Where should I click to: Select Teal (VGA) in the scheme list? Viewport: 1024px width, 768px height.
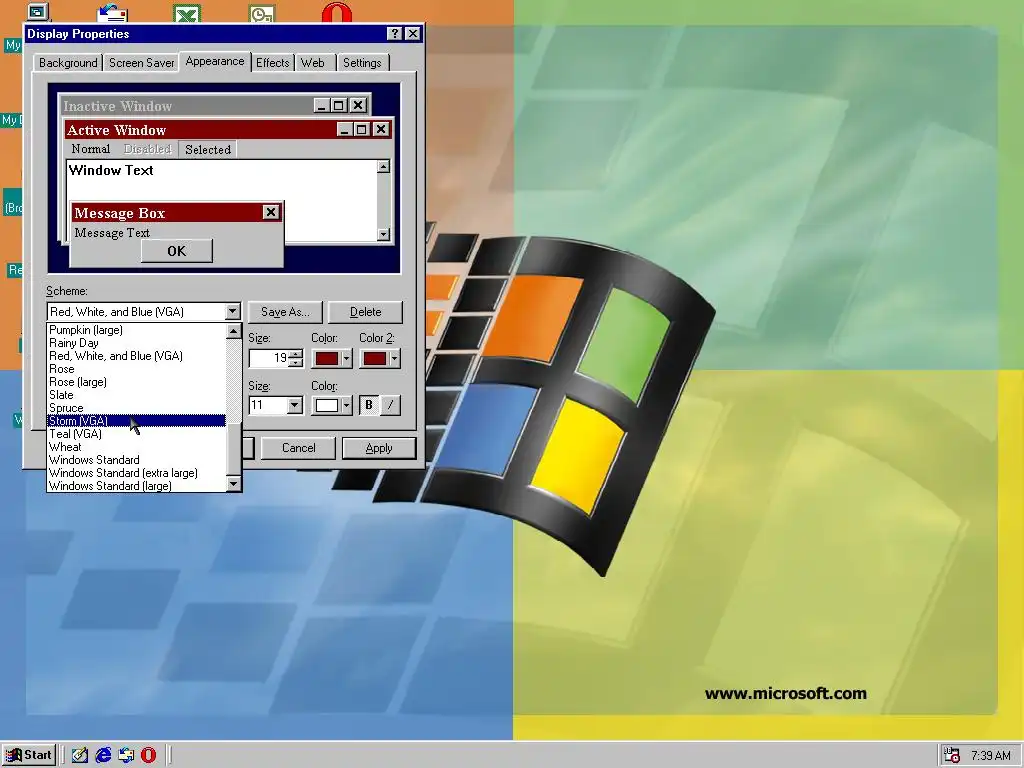pos(136,434)
